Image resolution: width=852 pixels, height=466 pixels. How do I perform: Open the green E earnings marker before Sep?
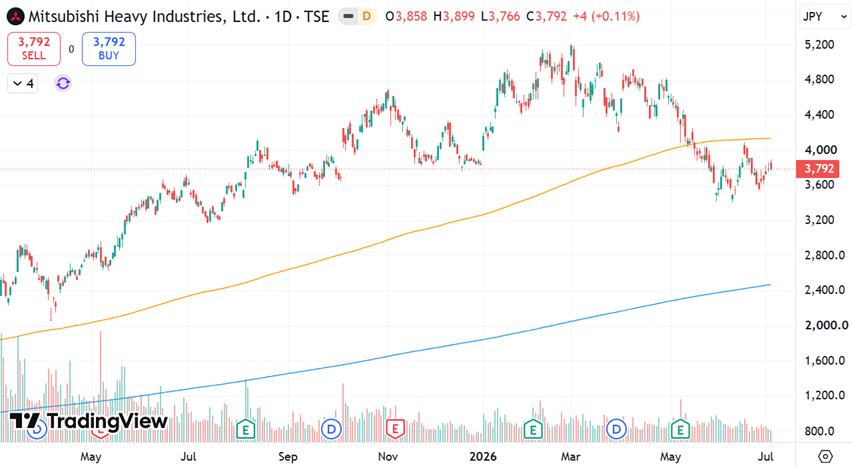coord(246,430)
